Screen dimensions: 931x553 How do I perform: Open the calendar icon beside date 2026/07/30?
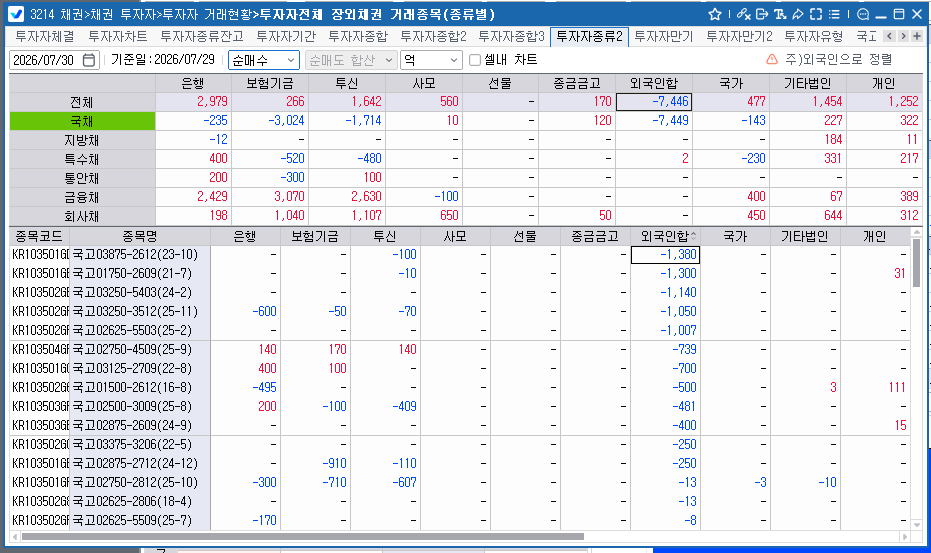coord(88,60)
